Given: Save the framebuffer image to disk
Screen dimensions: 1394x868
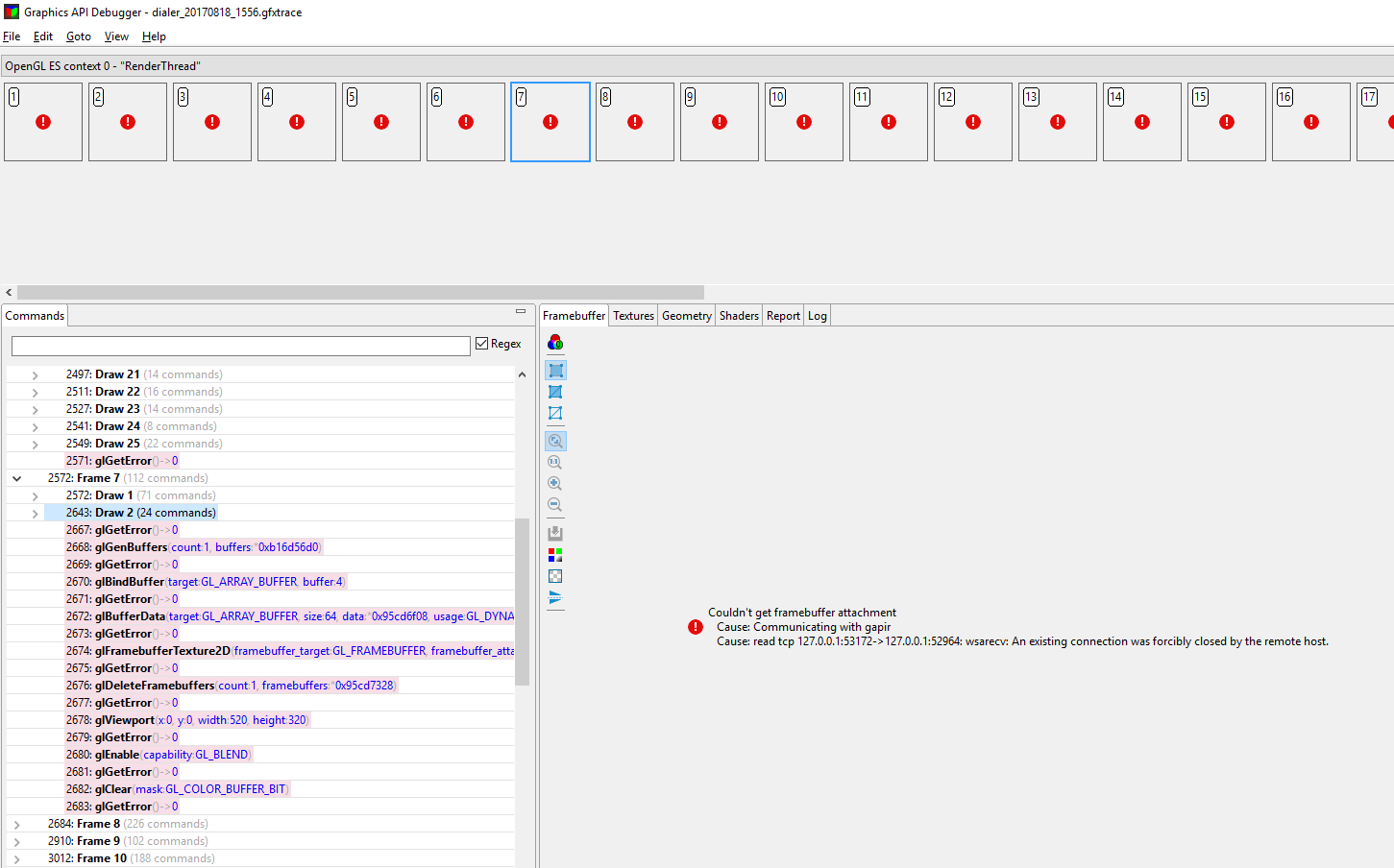Looking at the screenshot, I should click(555, 532).
